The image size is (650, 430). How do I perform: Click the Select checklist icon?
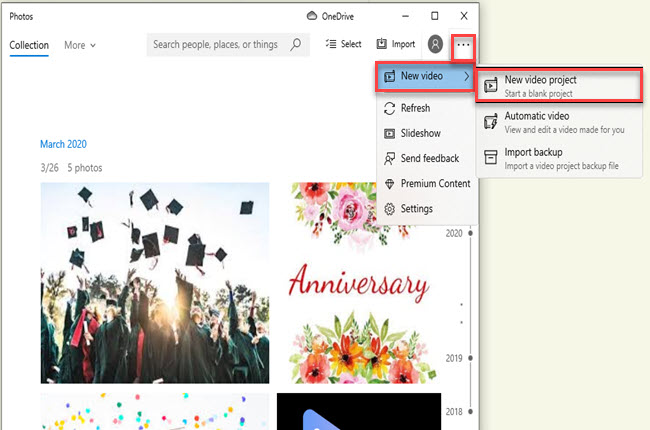331,45
